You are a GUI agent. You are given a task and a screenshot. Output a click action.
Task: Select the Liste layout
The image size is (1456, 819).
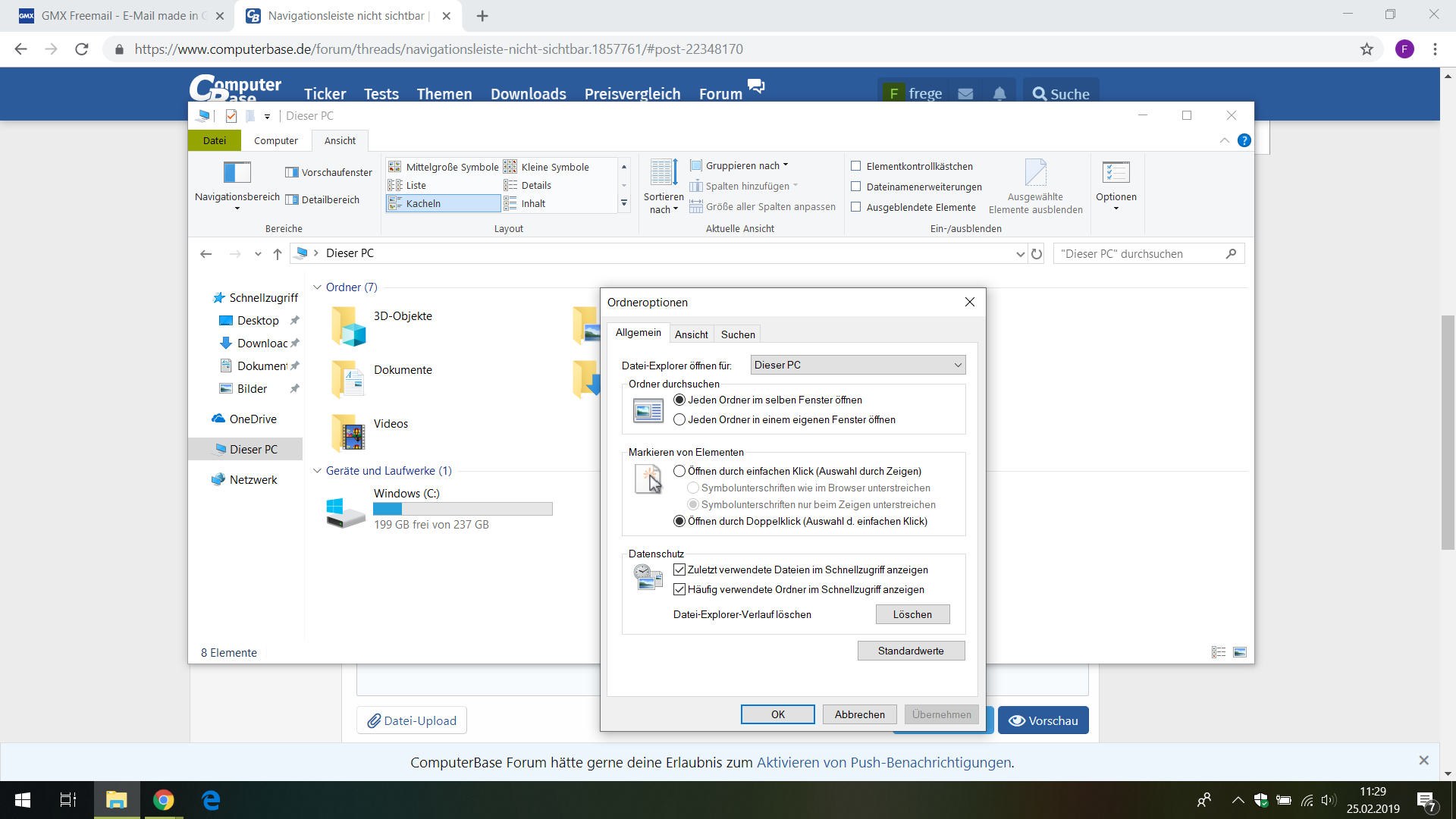tap(415, 185)
